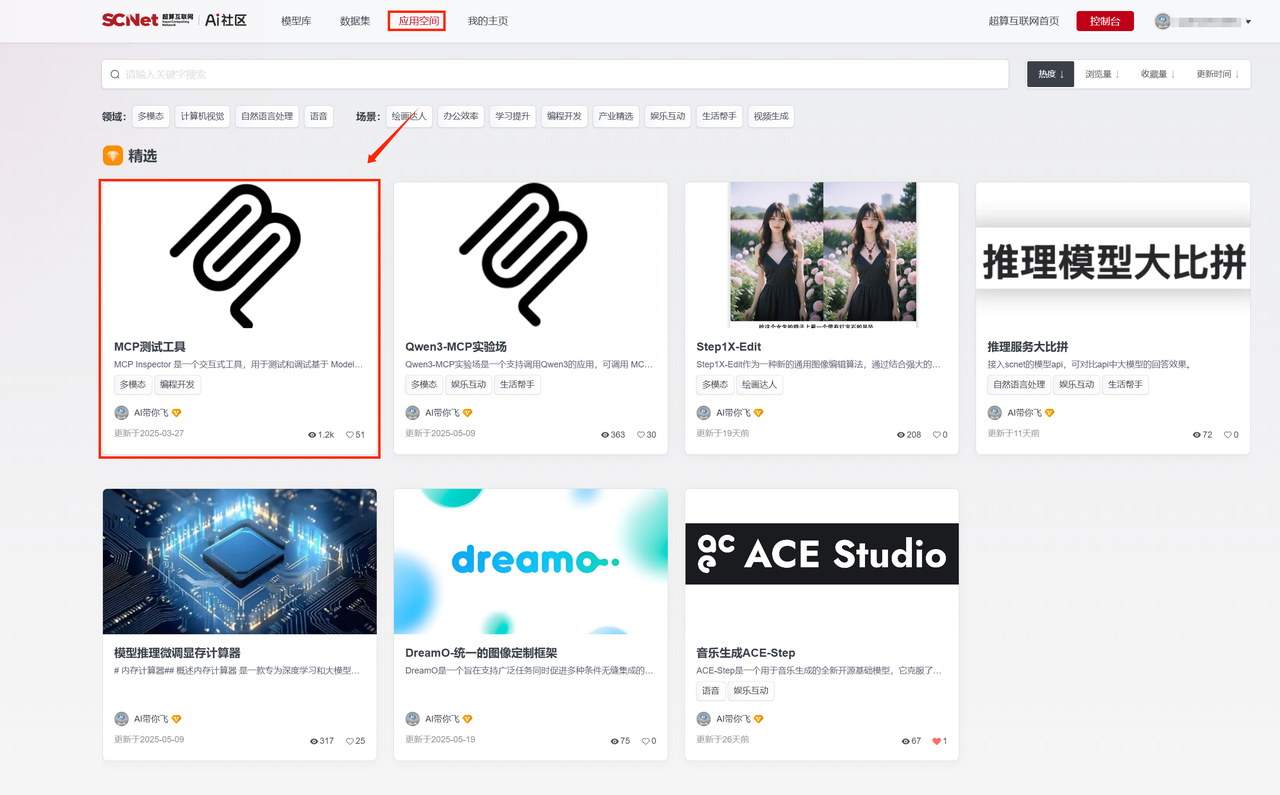Filter by 计算机视觉 domain tag
Image resolution: width=1280 pixels, height=795 pixels.
(x=203, y=116)
